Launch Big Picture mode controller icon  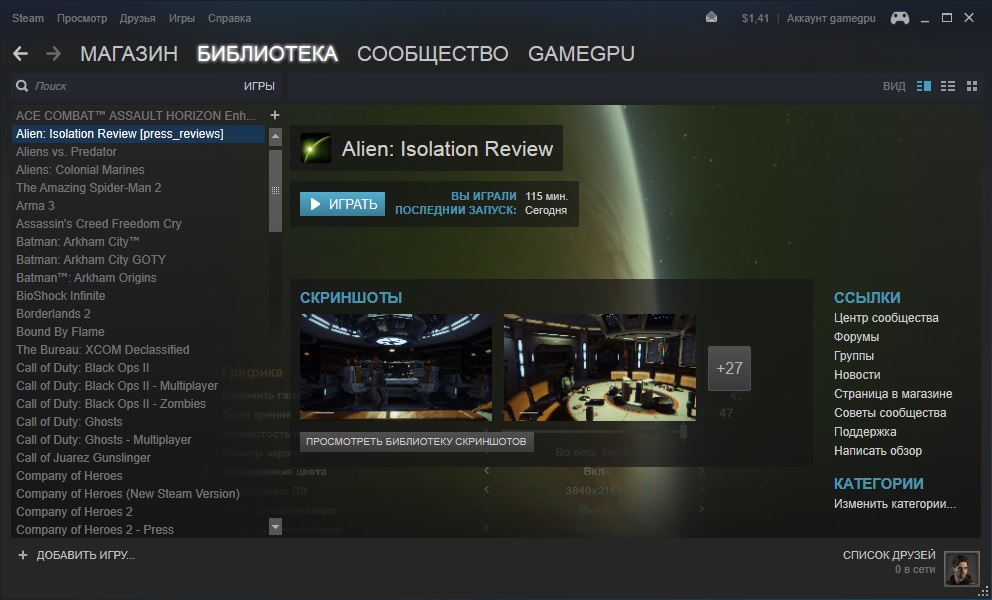(x=900, y=18)
